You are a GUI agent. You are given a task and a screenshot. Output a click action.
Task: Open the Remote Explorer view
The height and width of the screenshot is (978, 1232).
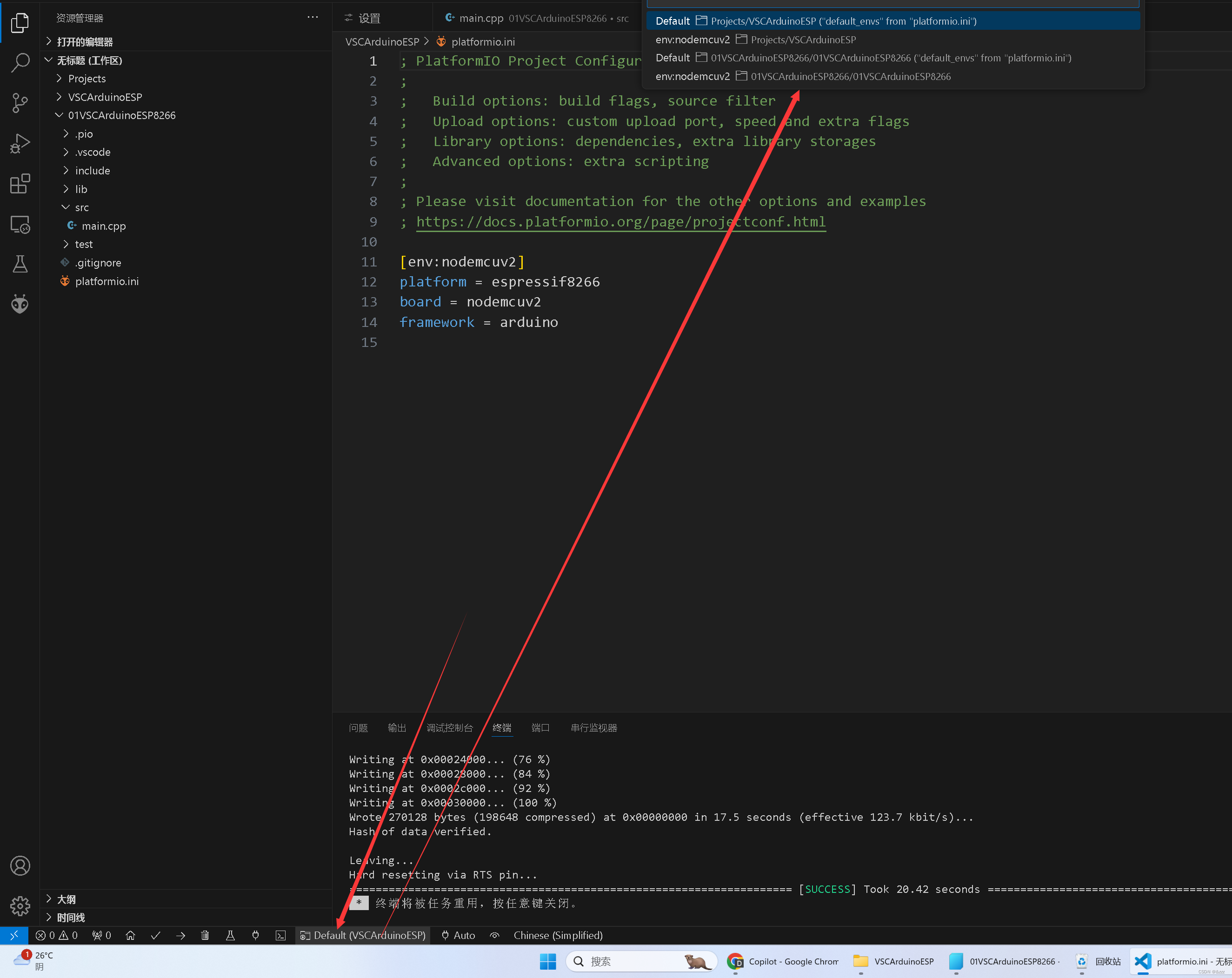20,225
